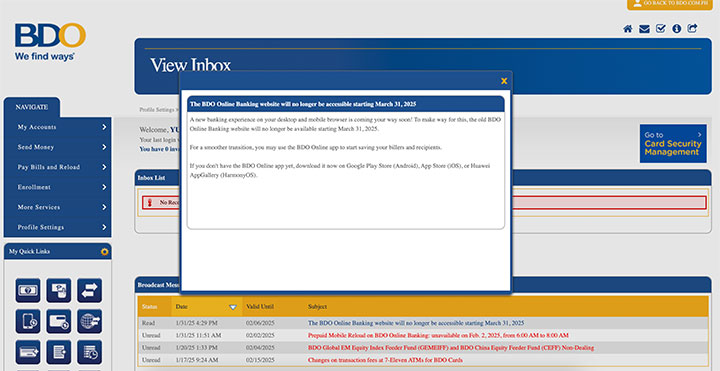Click the View Inbox page heading
Viewport: 720px width, 371px height.
(190, 65)
